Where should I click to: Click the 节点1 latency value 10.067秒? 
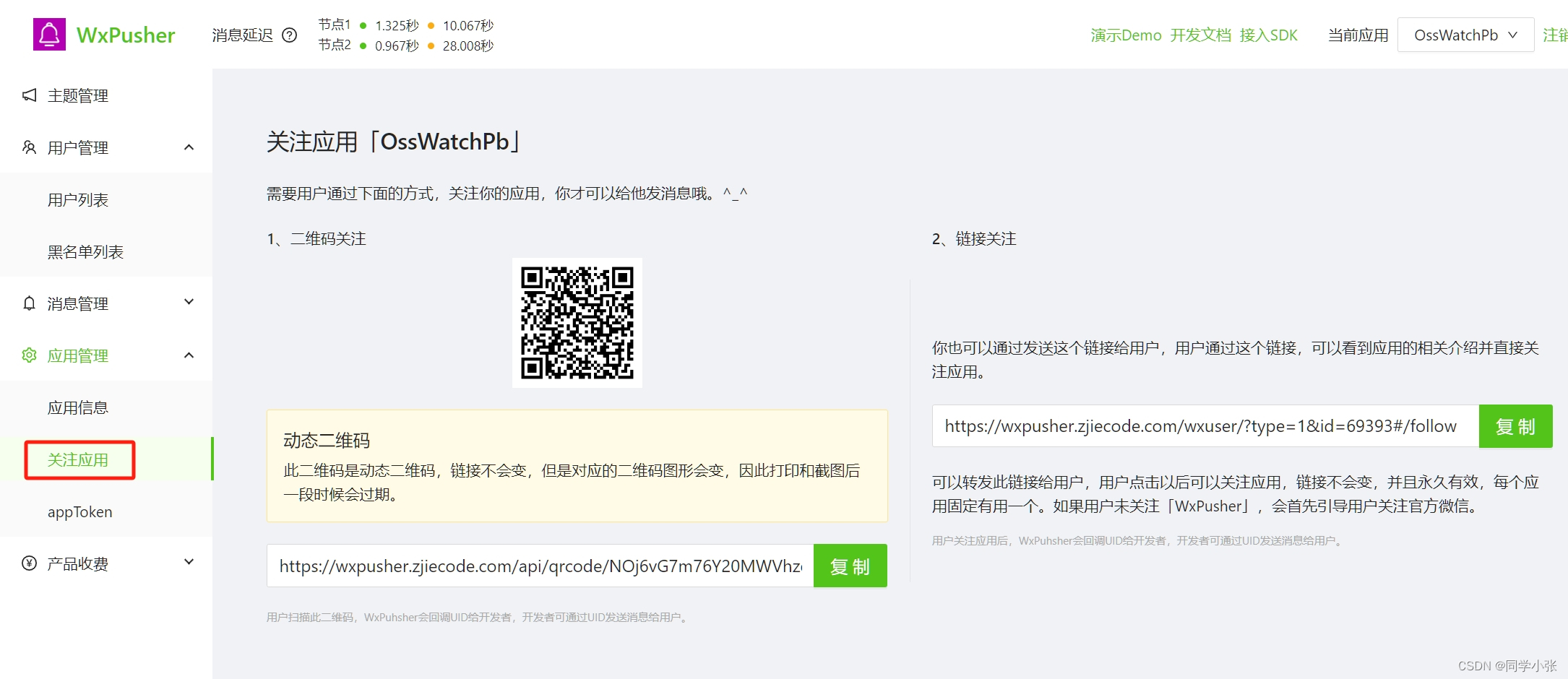coord(468,26)
